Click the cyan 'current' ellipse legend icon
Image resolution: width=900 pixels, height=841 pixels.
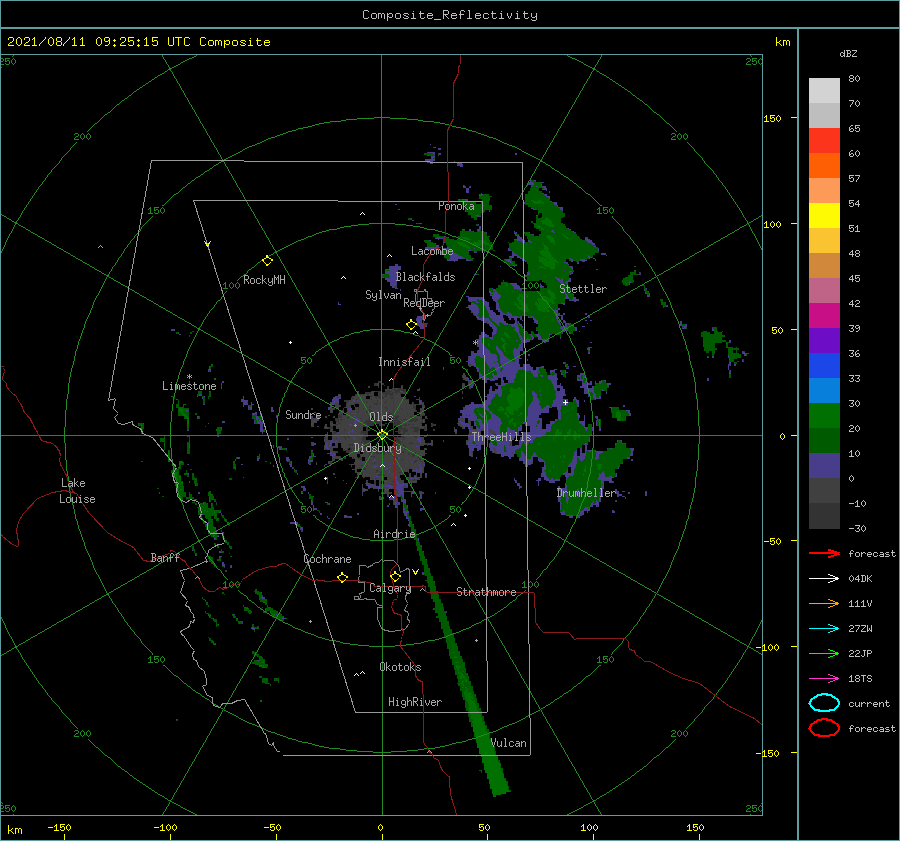pyautogui.click(x=824, y=703)
